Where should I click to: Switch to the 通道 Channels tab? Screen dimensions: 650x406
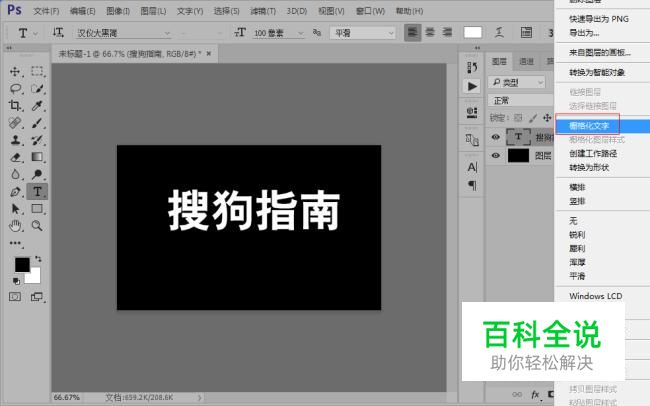click(526, 62)
